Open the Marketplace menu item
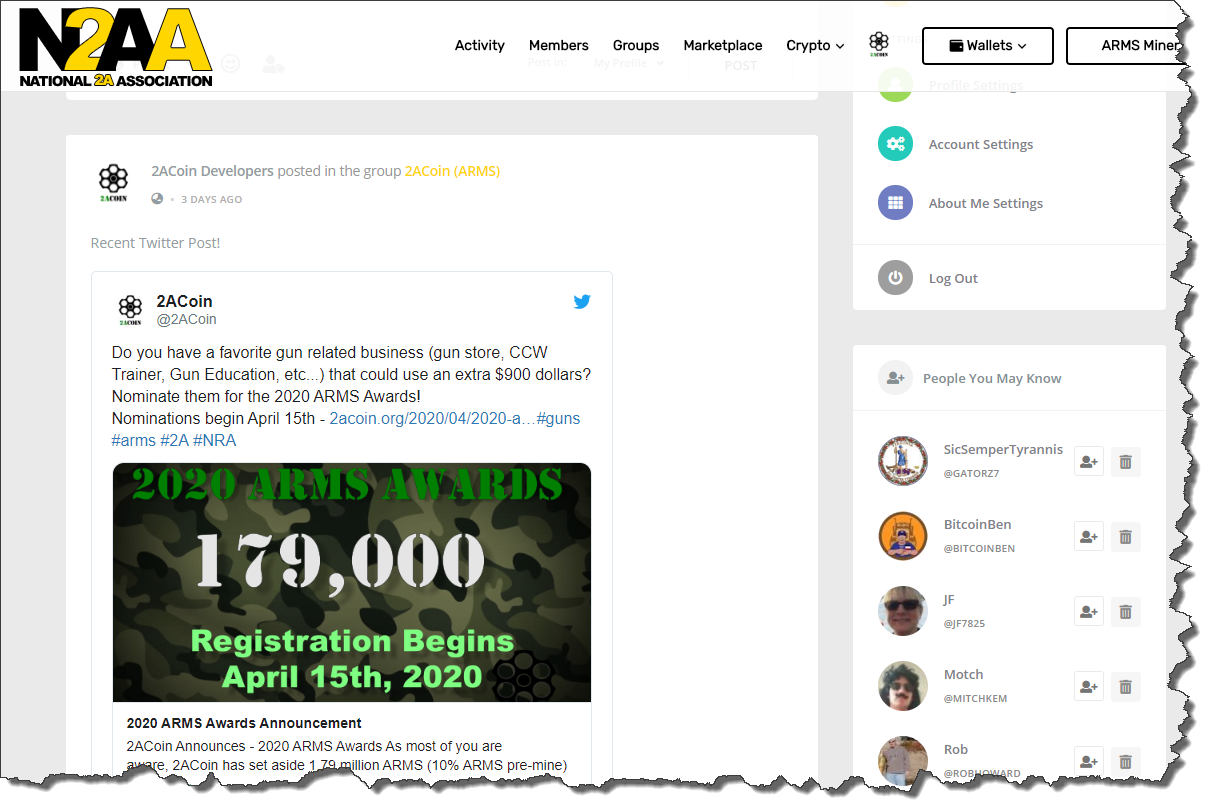This screenshot has height=812, width=1215. 723,45
